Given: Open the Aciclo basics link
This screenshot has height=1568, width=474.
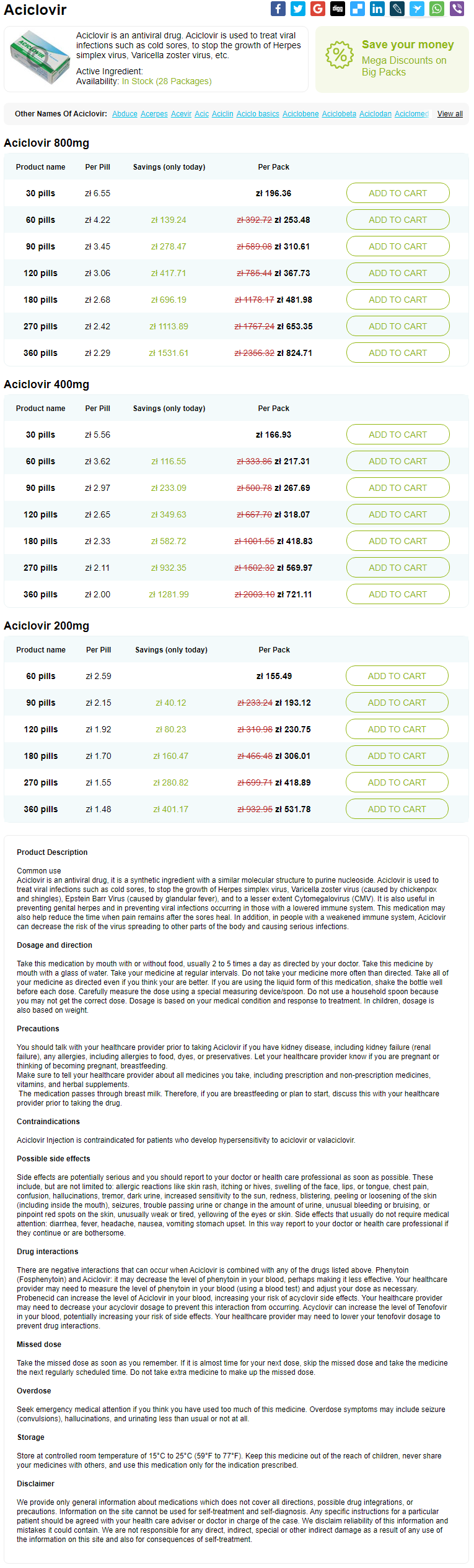Looking at the screenshot, I should (x=258, y=114).
